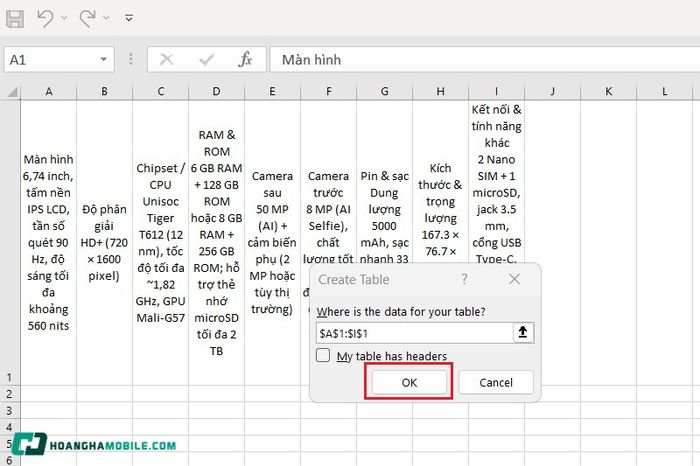
Task: Select column J header
Action: (553, 92)
